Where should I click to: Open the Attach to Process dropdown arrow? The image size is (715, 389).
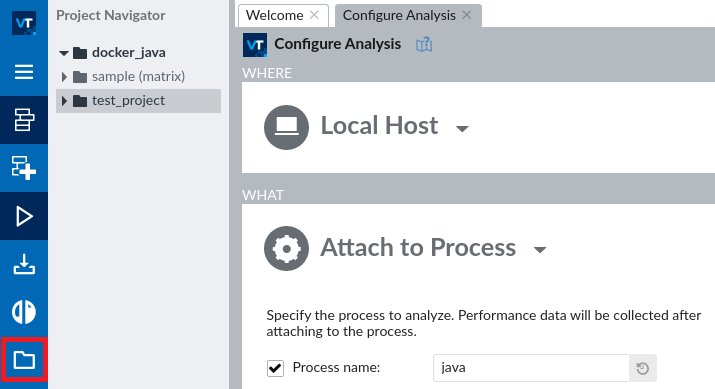[540, 250]
